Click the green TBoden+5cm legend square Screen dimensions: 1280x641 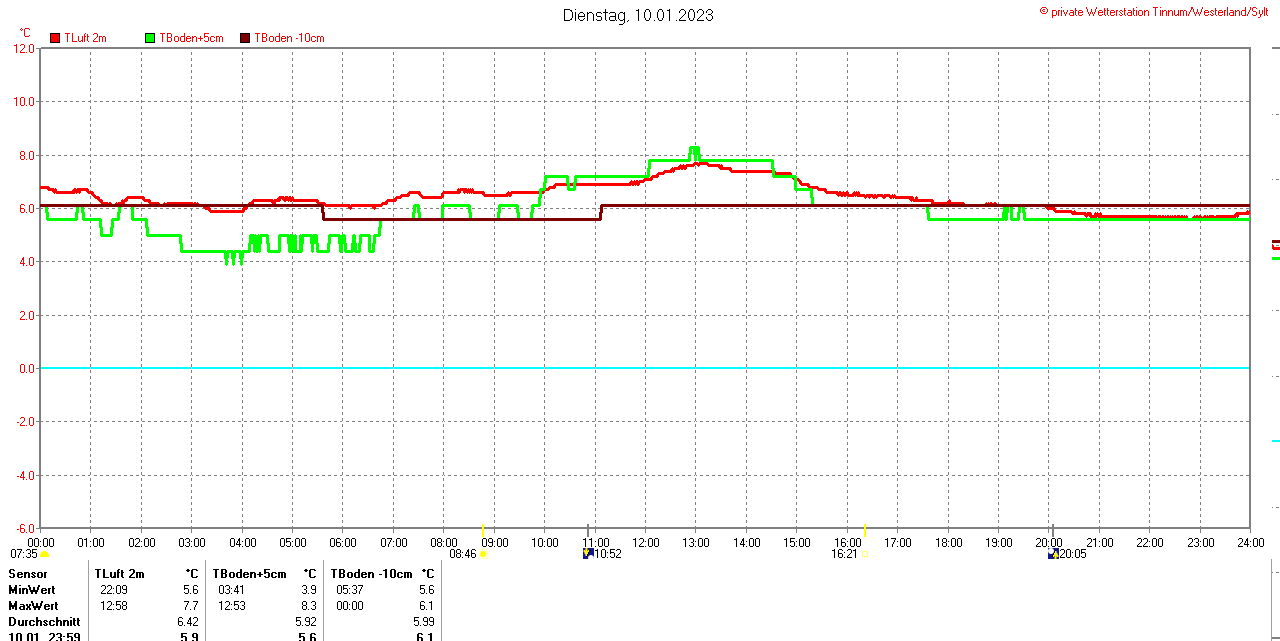pyautogui.click(x=151, y=38)
